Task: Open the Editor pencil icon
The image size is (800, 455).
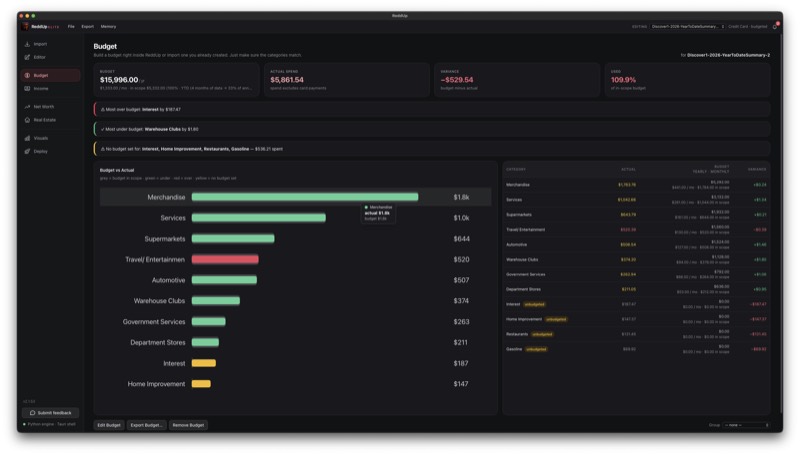Action: pos(27,57)
